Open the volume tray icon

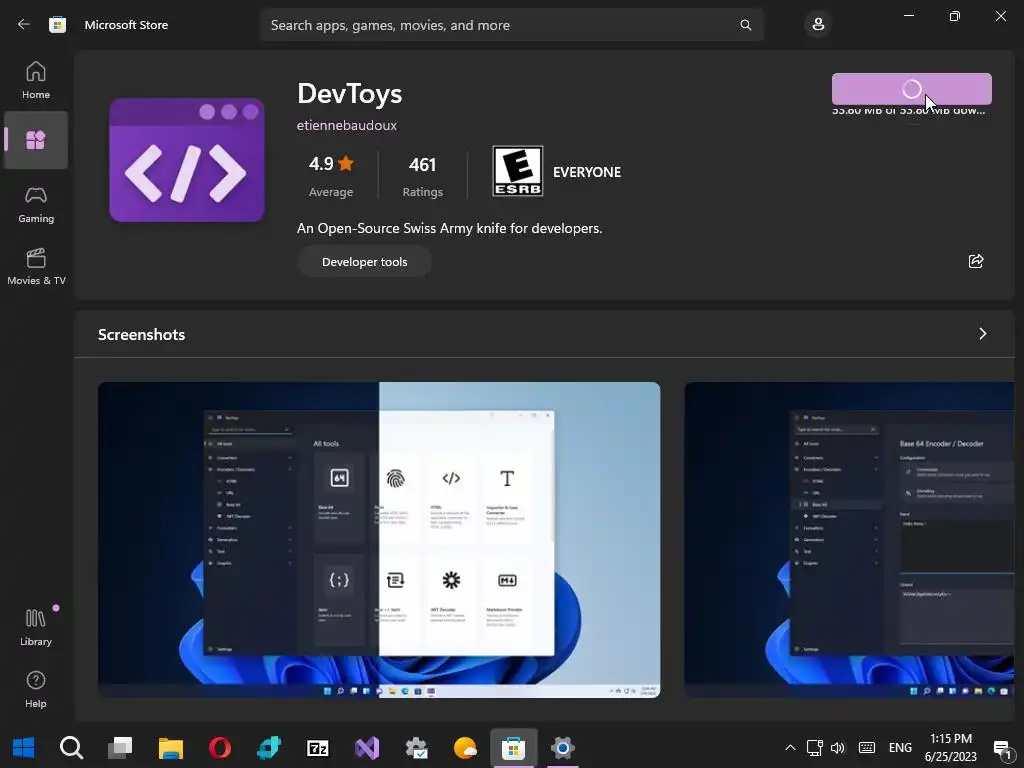838,748
